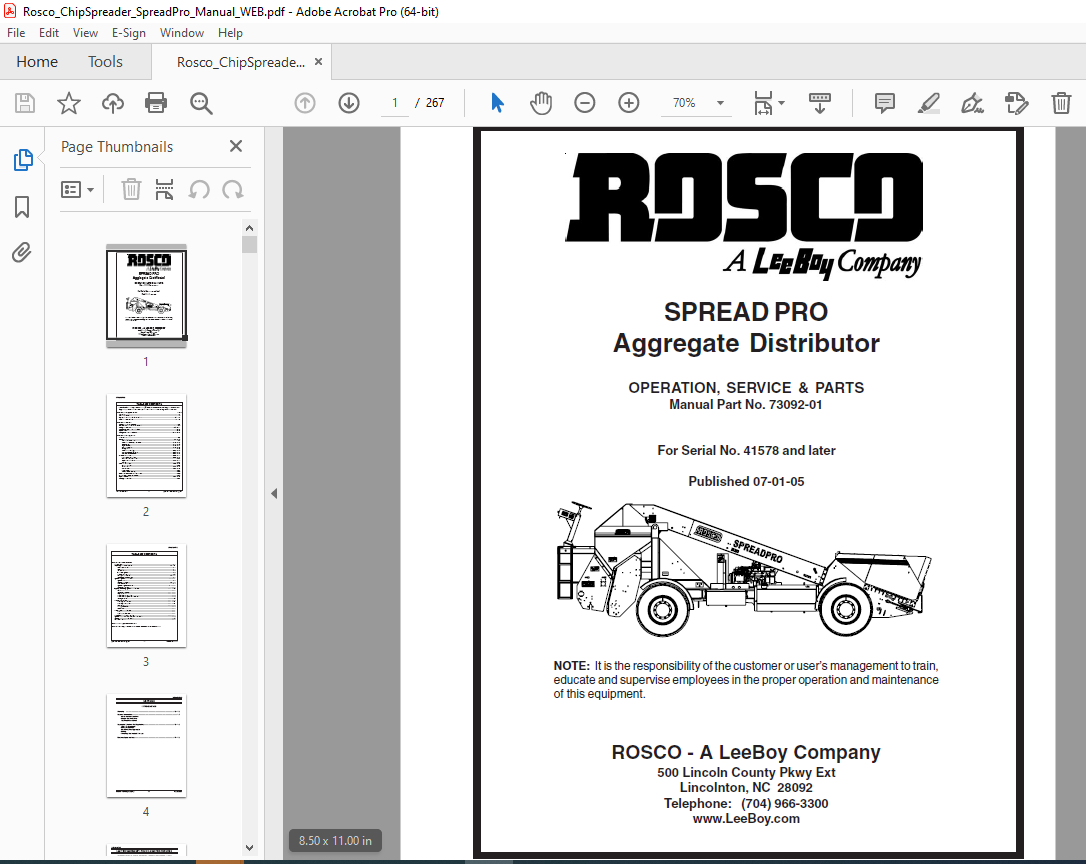Open the E-Sign menu
The height and width of the screenshot is (864, 1086).
[x=129, y=33]
